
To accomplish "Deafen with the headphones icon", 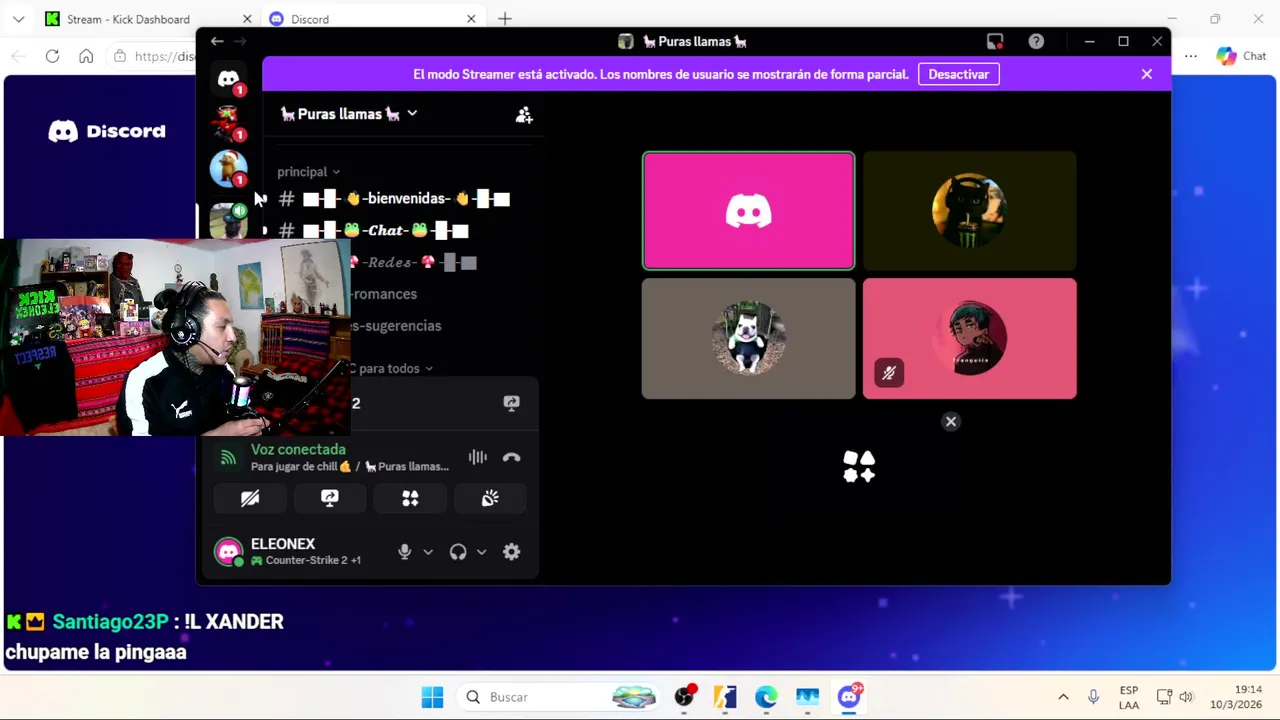I will coord(458,552).
